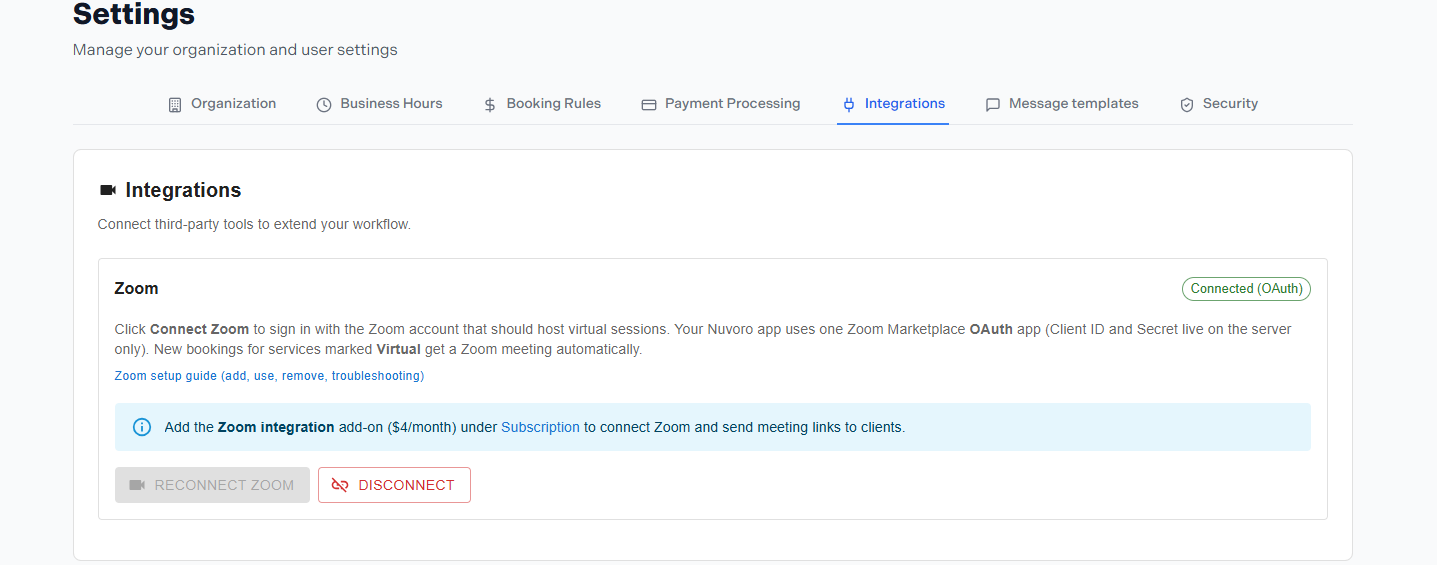Go to Payment Processing tab
1437x565 pixels.
(x=721, y=104)
